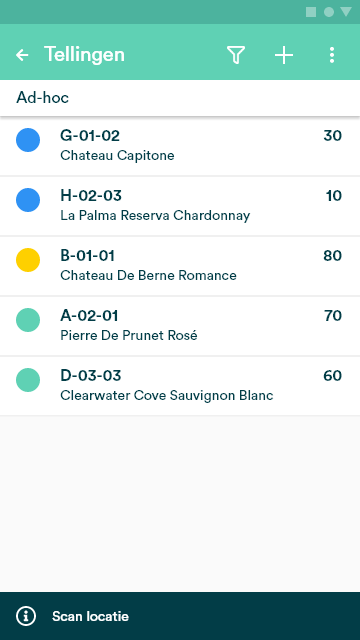Click the blue status dot for H-02-03
Screen dimensions: 360x640
[28, 200]
